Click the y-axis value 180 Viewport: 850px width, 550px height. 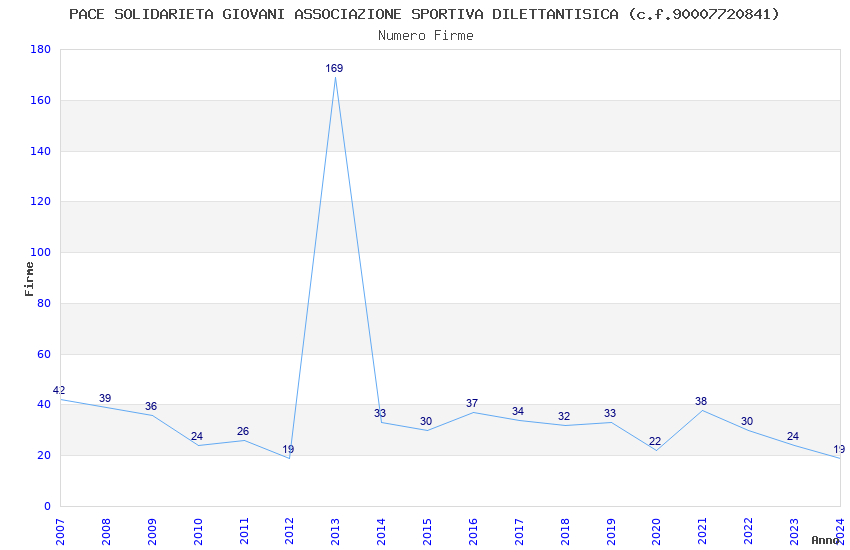[41, 49]
